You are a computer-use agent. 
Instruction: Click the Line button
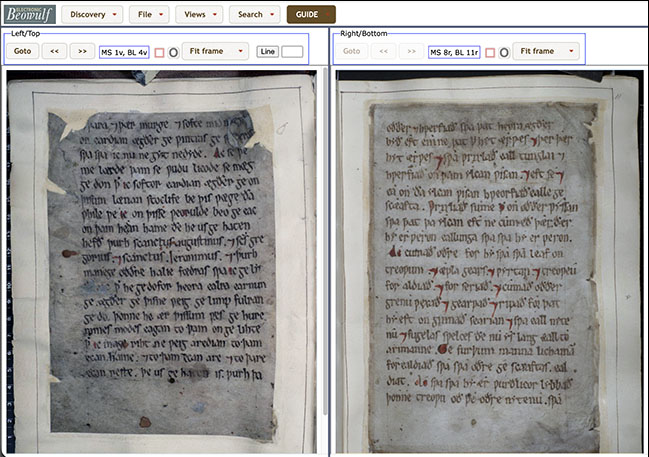click(x=267, y=52)
